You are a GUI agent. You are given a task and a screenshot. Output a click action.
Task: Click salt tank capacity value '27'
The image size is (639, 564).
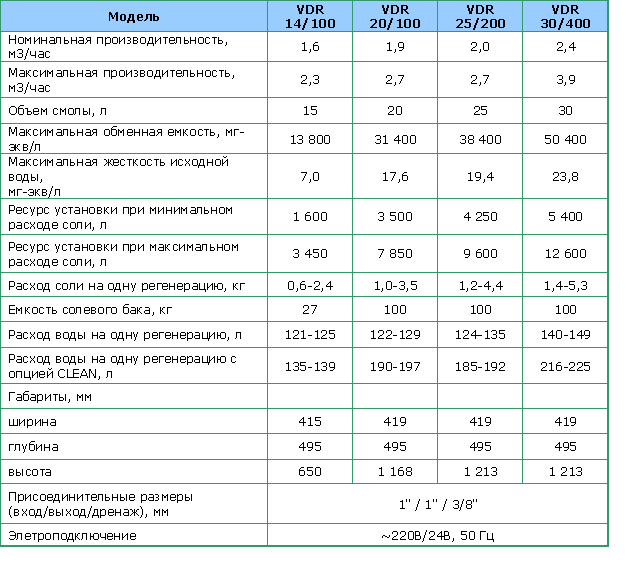[310, 309]
